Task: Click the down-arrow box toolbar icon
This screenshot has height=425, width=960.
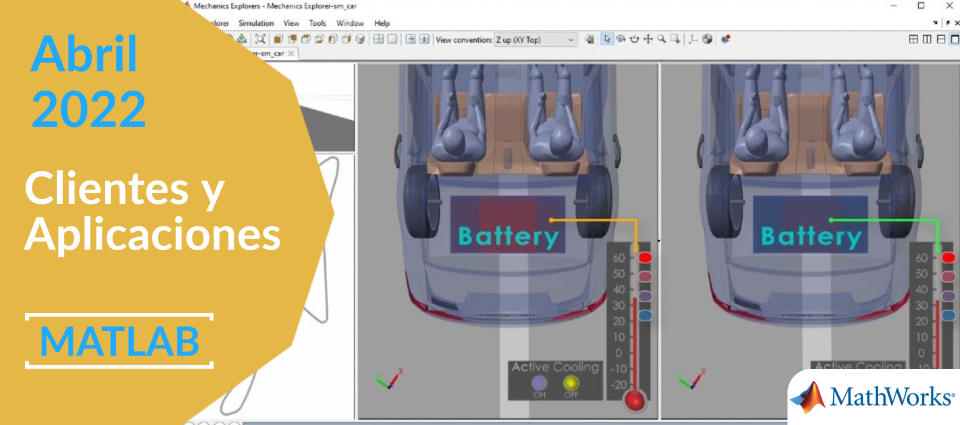Action: (x=424, y=39)
